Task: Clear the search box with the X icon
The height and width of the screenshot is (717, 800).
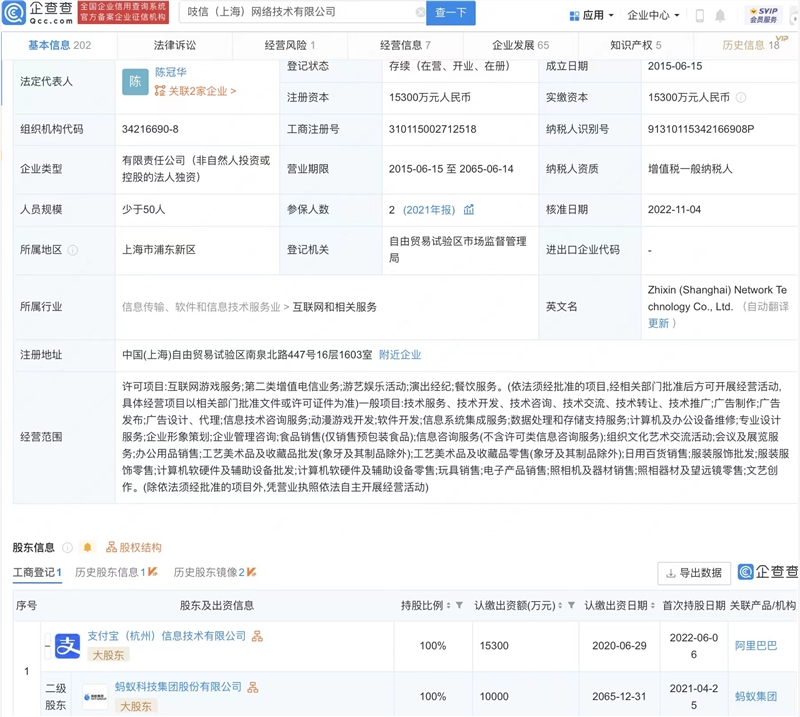Action: coord(420,12)
